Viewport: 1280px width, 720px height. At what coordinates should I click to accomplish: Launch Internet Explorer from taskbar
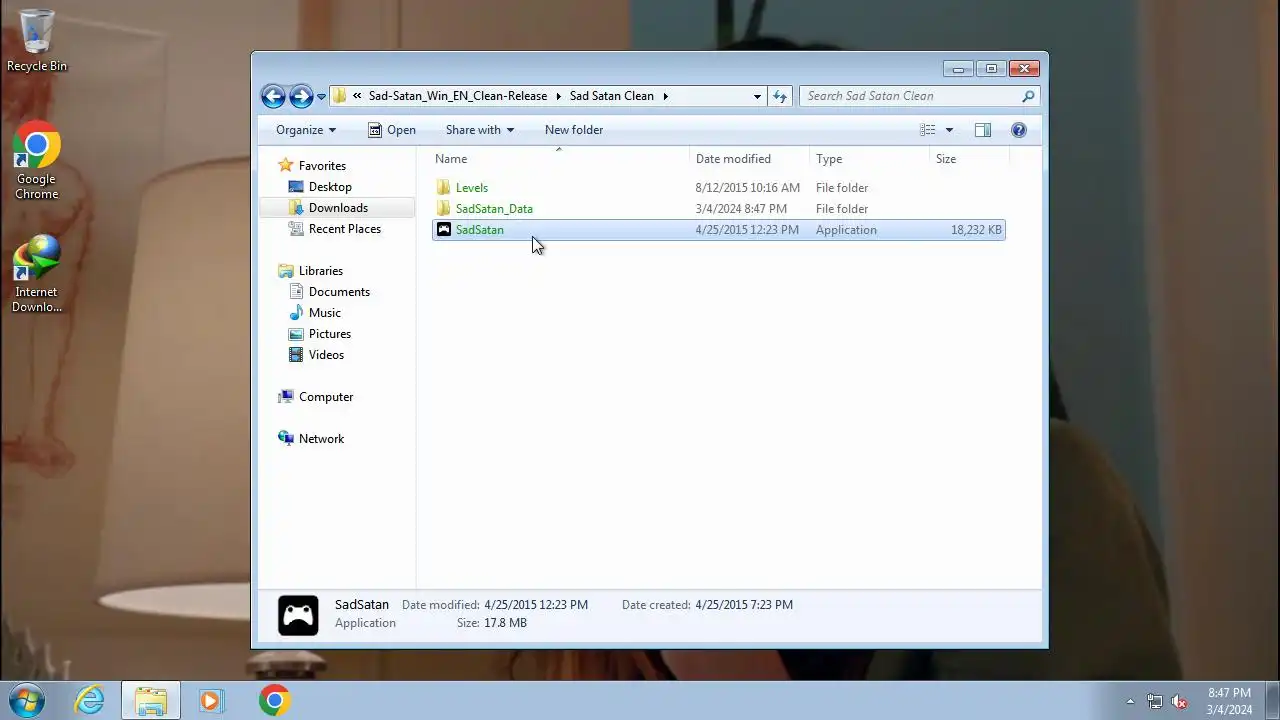[90, 701]
